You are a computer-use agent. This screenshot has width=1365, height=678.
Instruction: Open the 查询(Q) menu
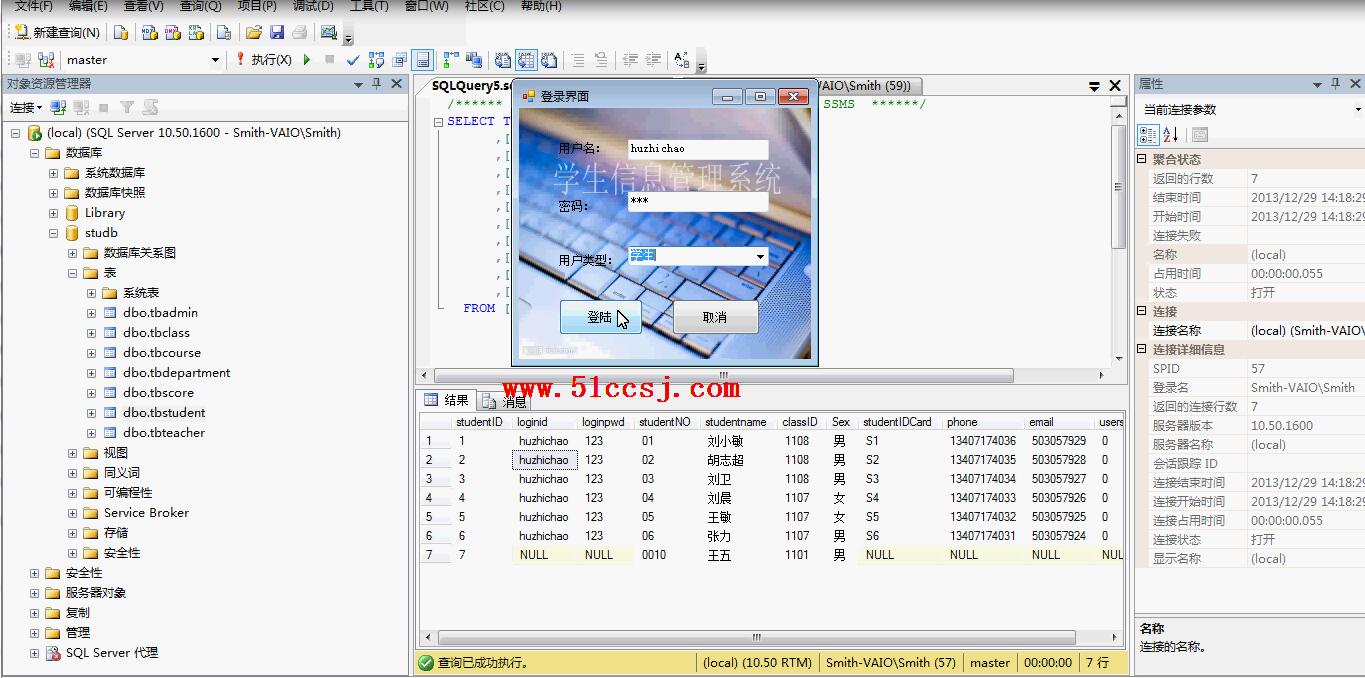click(x=200, y=6)
